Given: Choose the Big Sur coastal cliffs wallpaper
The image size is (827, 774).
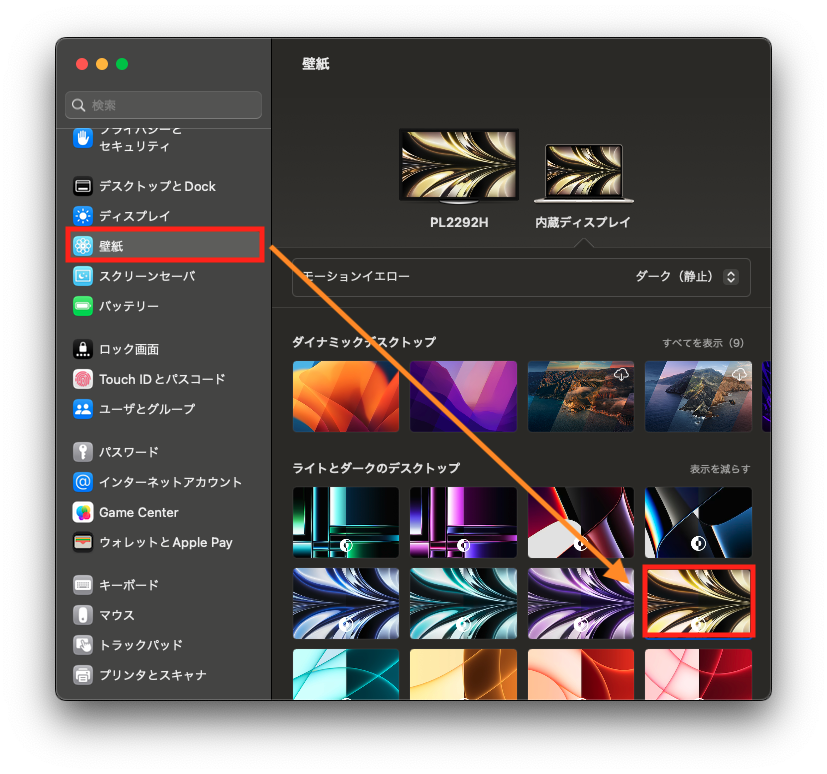Looking at the screenshot, I should [581, 396].
